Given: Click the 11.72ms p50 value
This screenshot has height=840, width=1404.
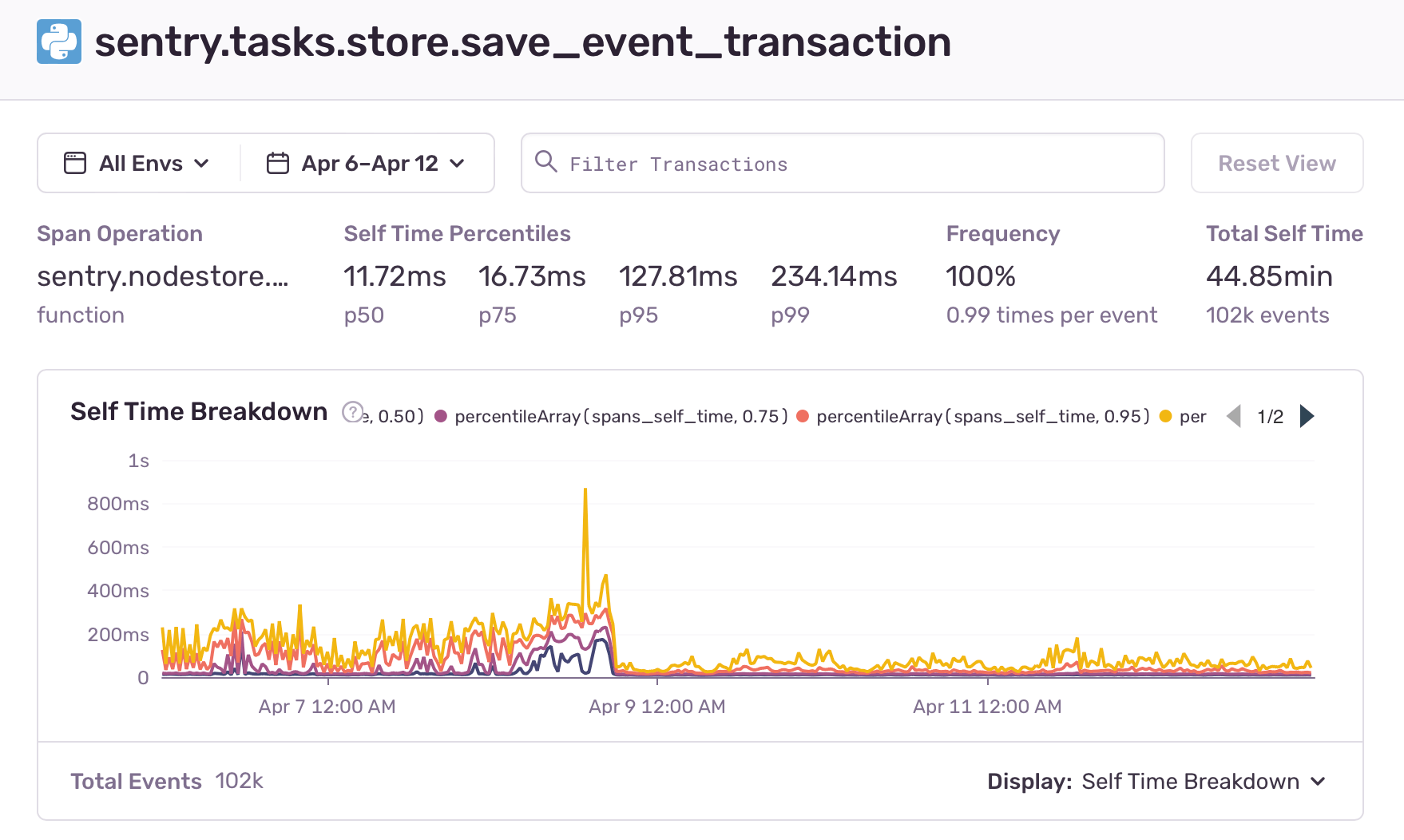Looking at the screenshot, I should click(x=395, y=276).
